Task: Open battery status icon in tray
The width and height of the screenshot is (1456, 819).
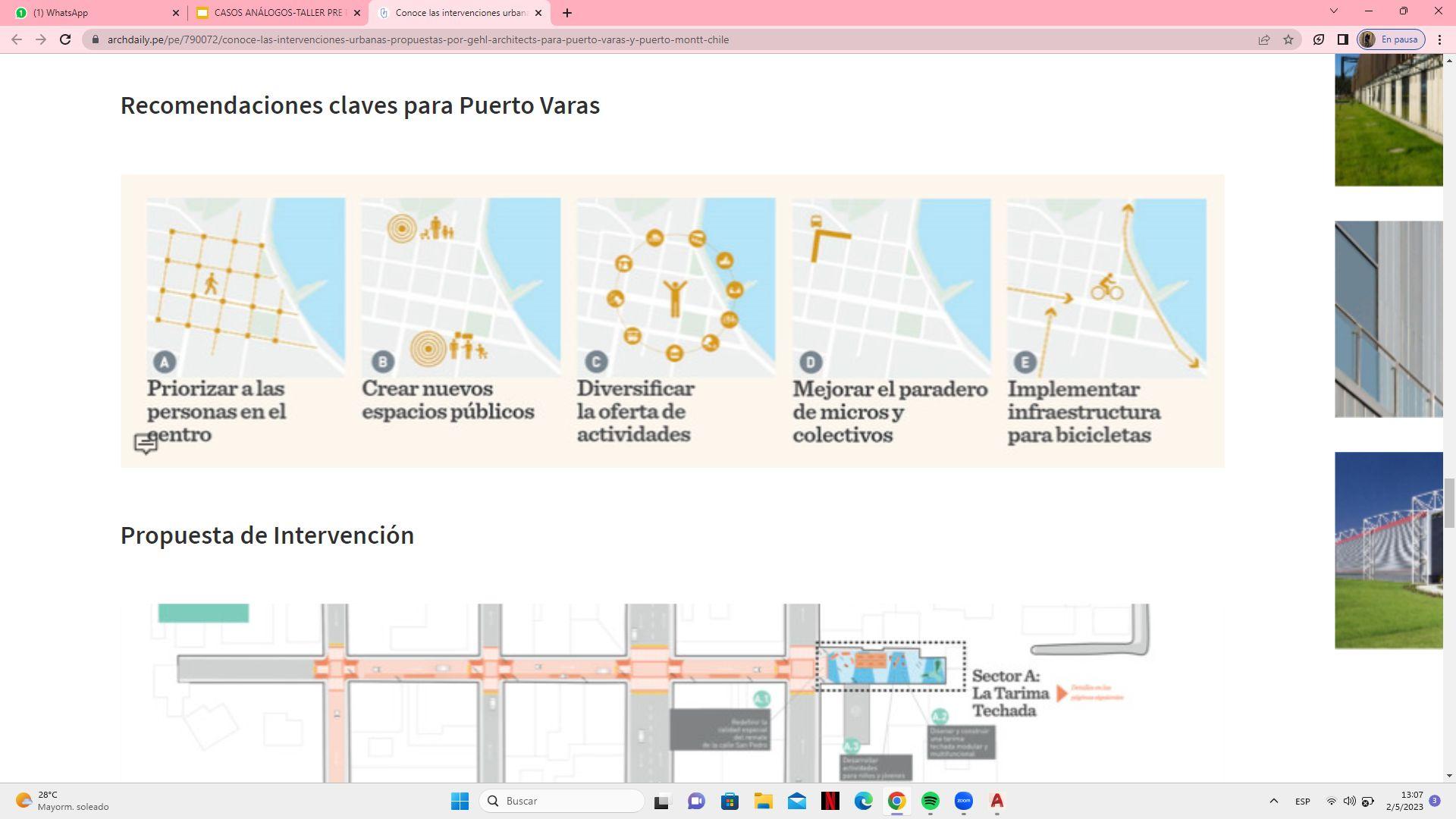Action: pos(1367,801)
